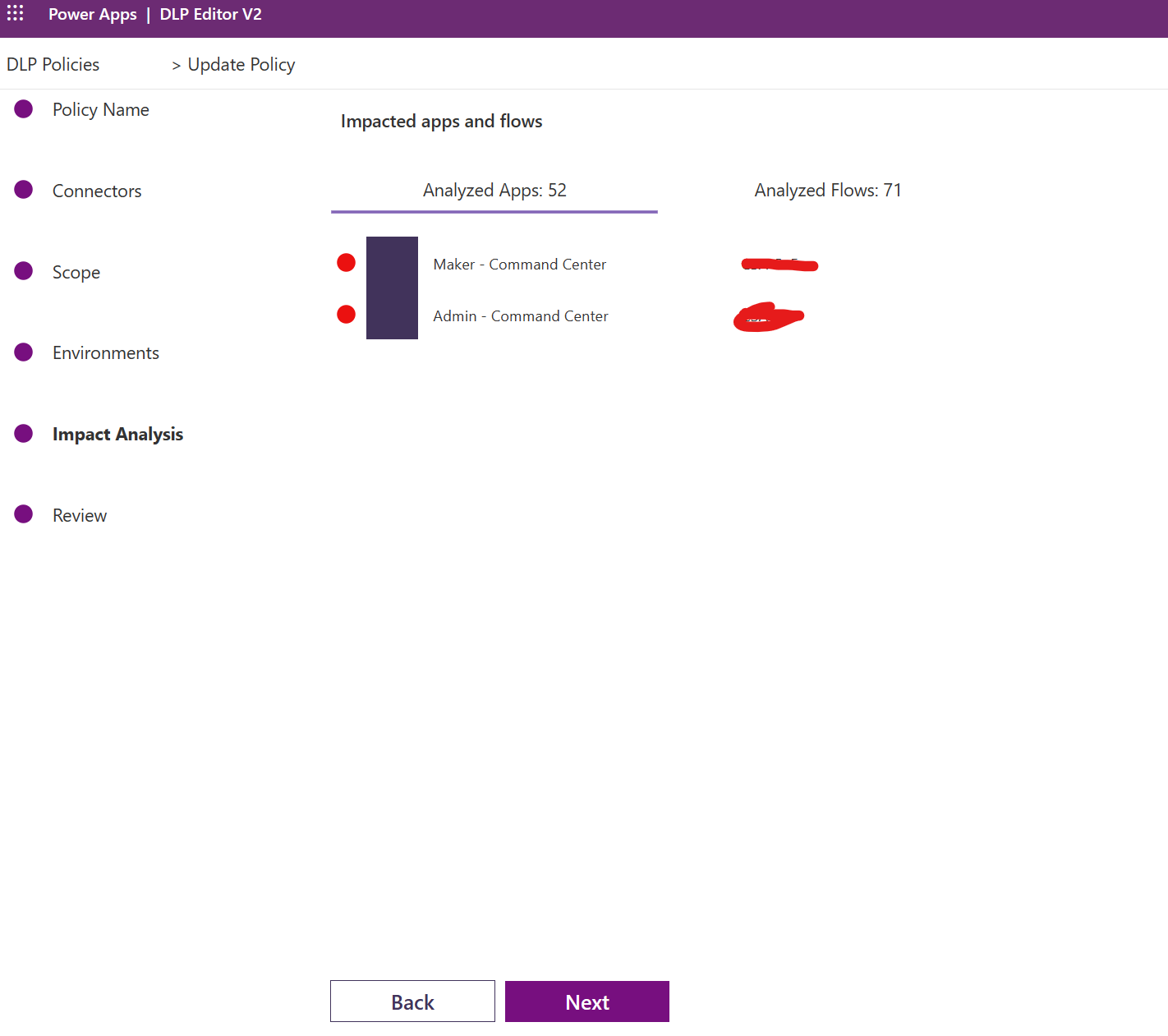Click the Connectors step indicator dot
This screenshot has height=1036, width=1168.
[x=23, y=189]
